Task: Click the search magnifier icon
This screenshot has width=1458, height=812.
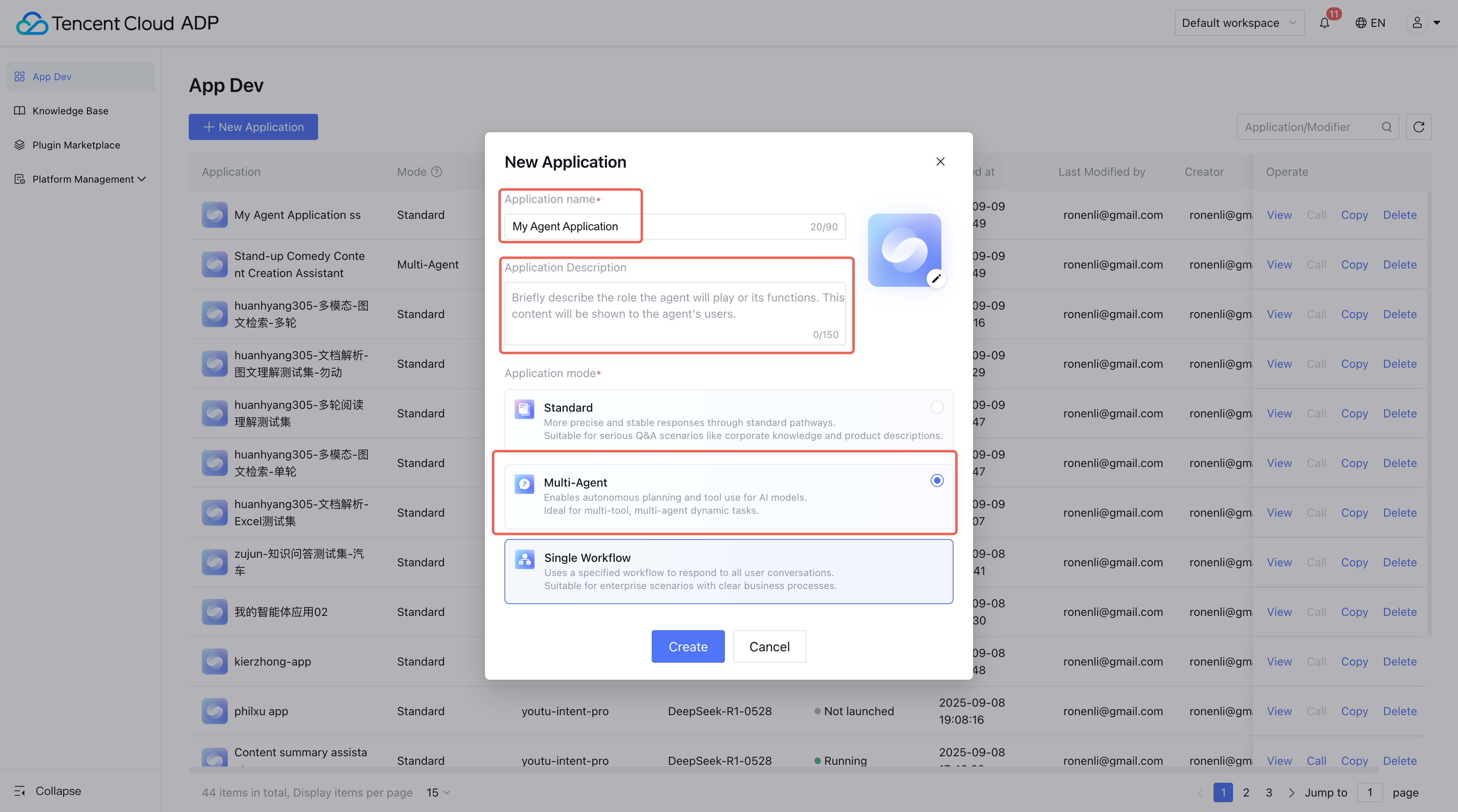Action: click(x=1386, y=127)
